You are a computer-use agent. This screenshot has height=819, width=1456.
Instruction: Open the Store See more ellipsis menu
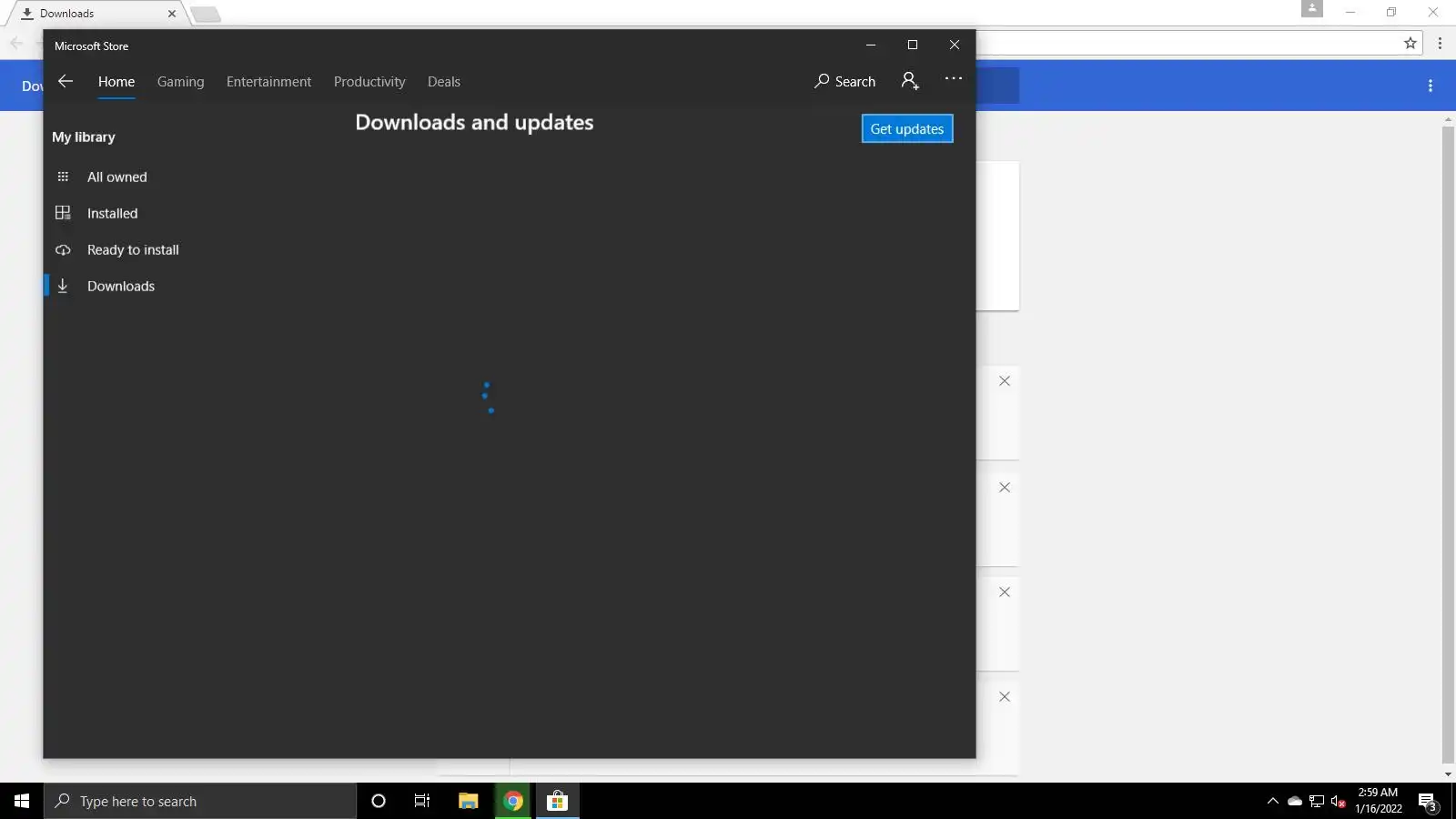coord(953,79)
